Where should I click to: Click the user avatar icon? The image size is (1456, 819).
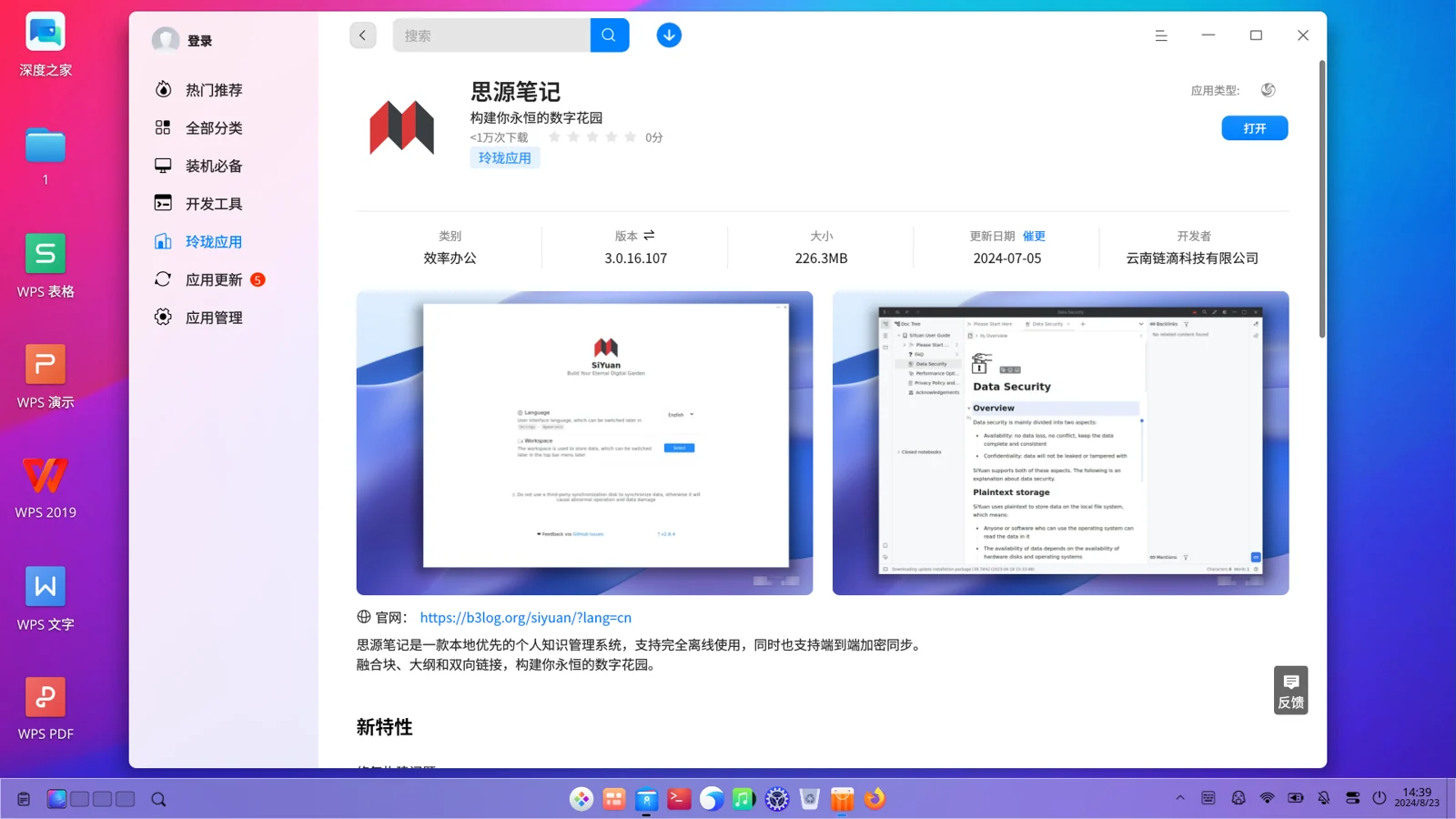tap(166, 40)
